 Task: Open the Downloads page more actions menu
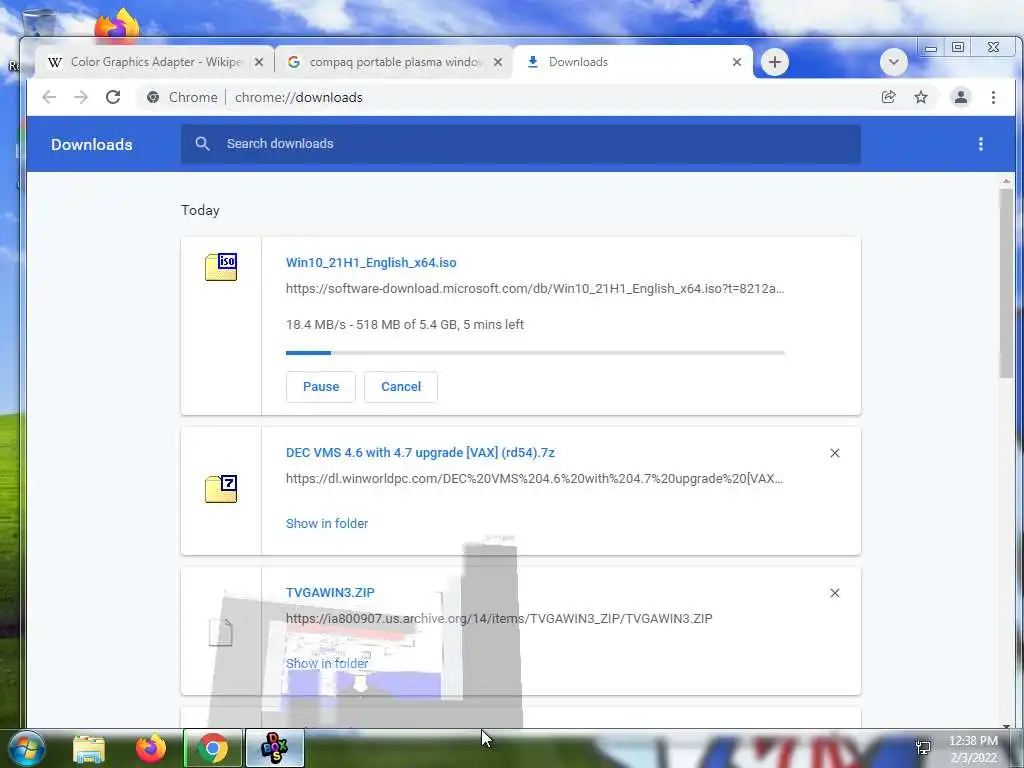pyautogui.click(x=980, y=144)
